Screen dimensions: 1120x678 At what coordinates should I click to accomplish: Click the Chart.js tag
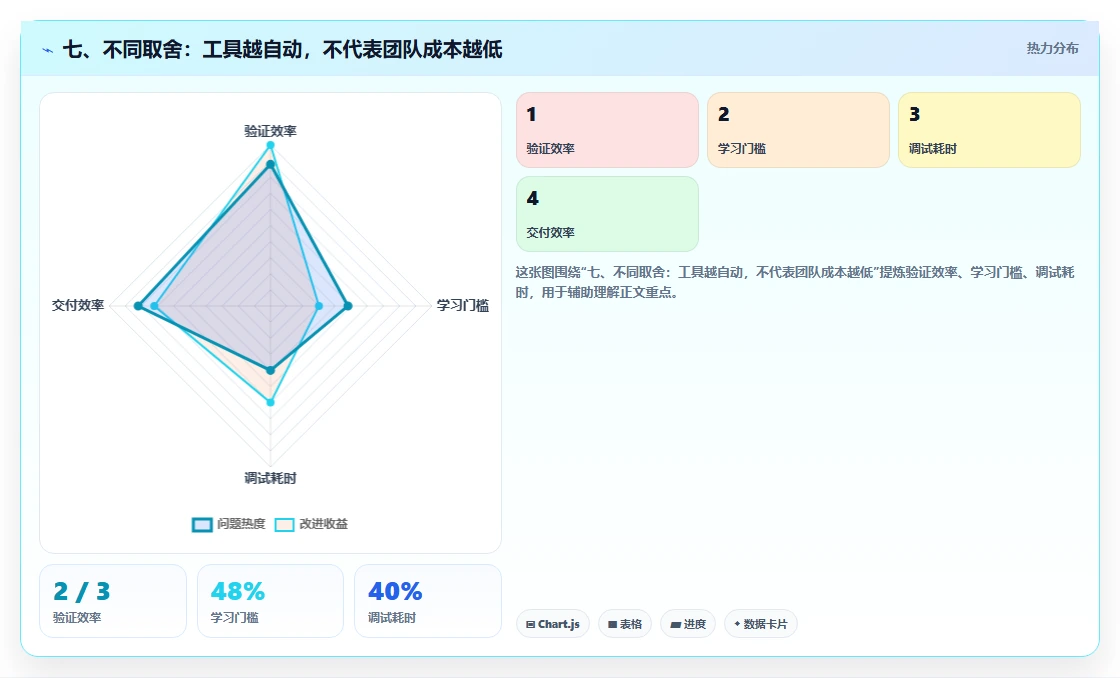pos(553,624)
